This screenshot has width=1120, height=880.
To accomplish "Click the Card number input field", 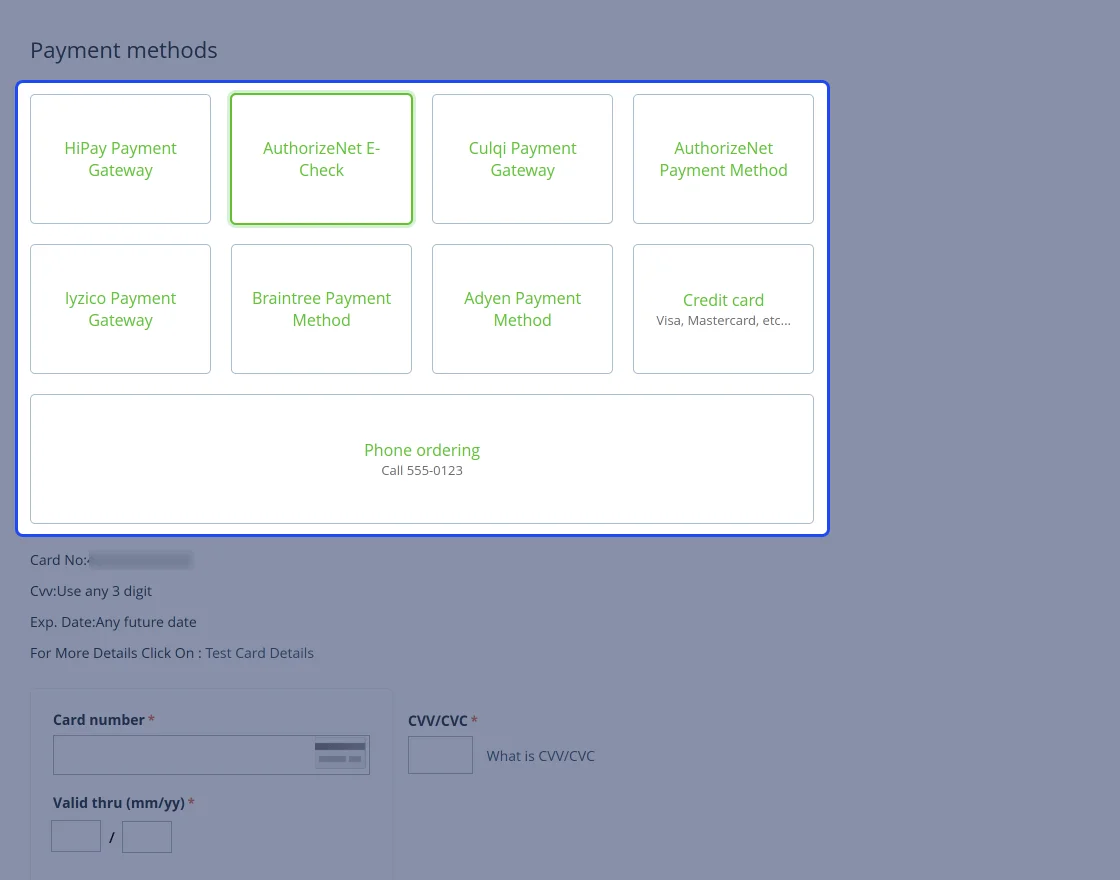I will coord(211,755).
